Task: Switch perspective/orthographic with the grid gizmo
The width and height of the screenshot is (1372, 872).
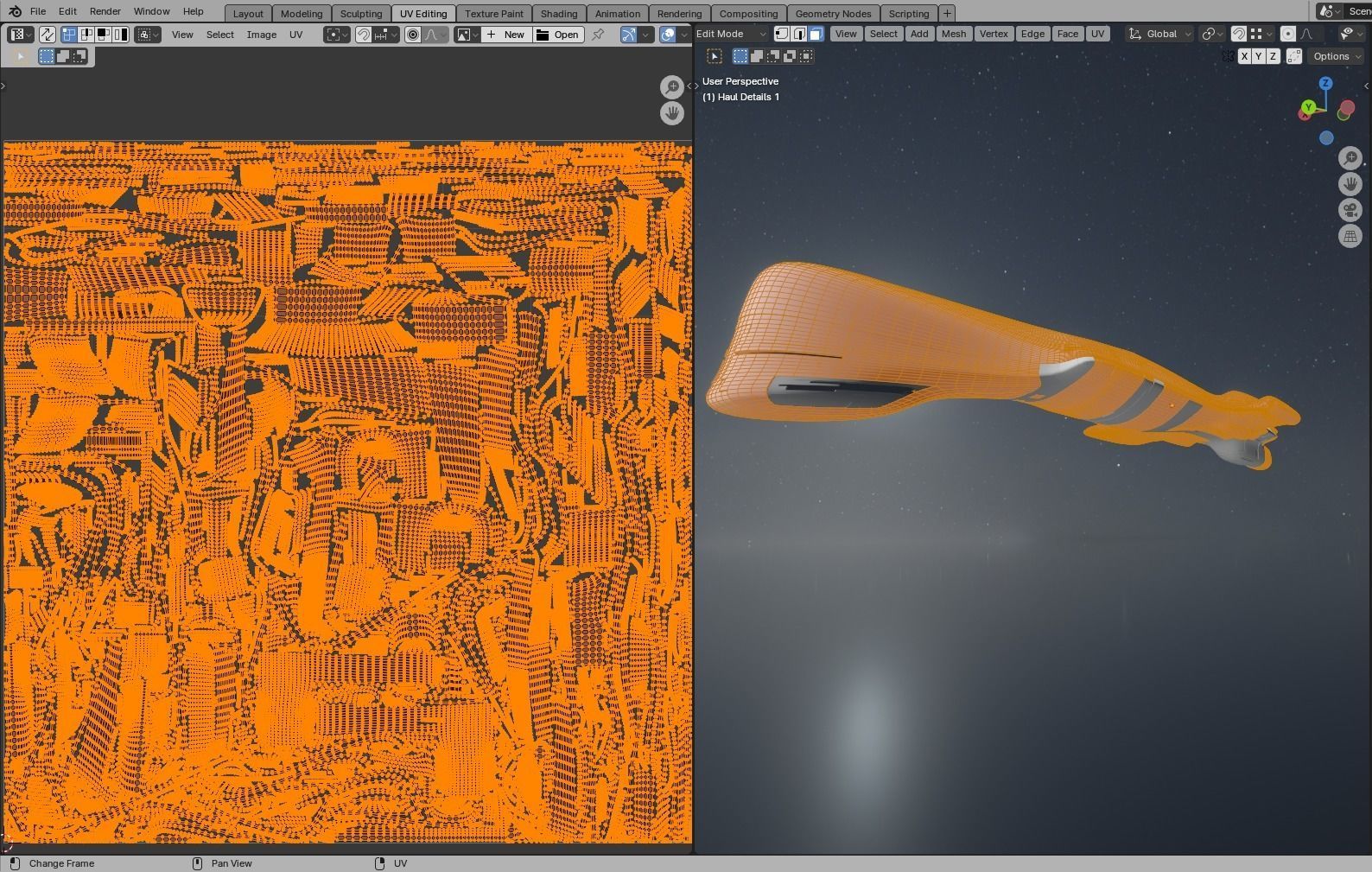Action: click(x=1350, y=236)
